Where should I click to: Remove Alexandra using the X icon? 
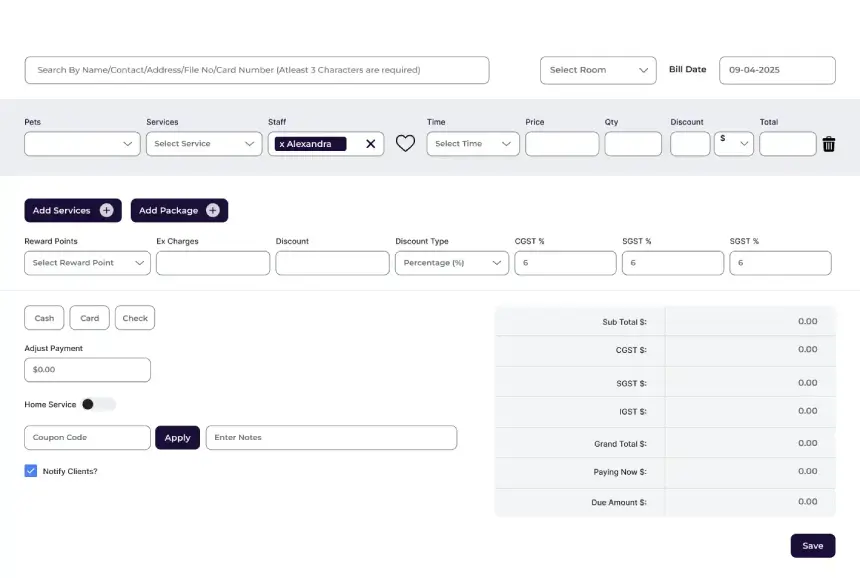click(x=370, y=144)
